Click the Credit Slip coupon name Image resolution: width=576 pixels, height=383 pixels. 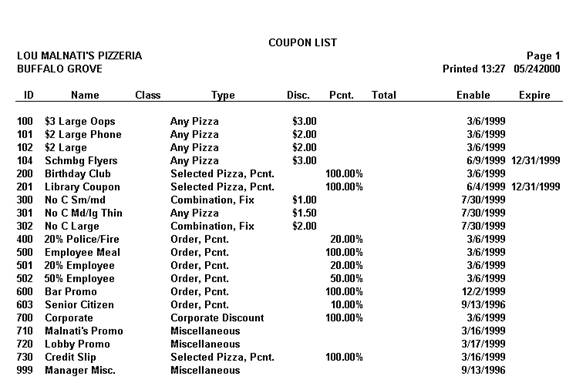(70, 357)
